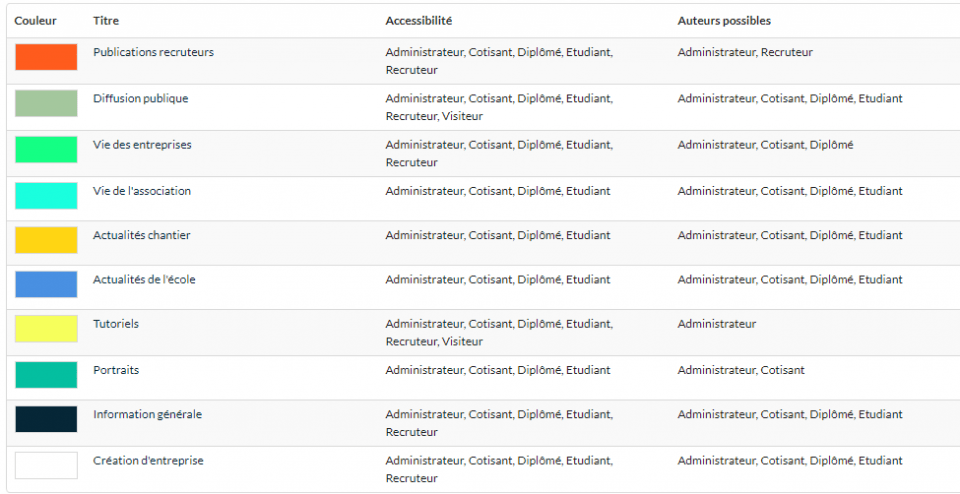Screen dimensions: 960x494
Task: Click Administrateur author cell in Tutoriels row
Action: [717, 324]
